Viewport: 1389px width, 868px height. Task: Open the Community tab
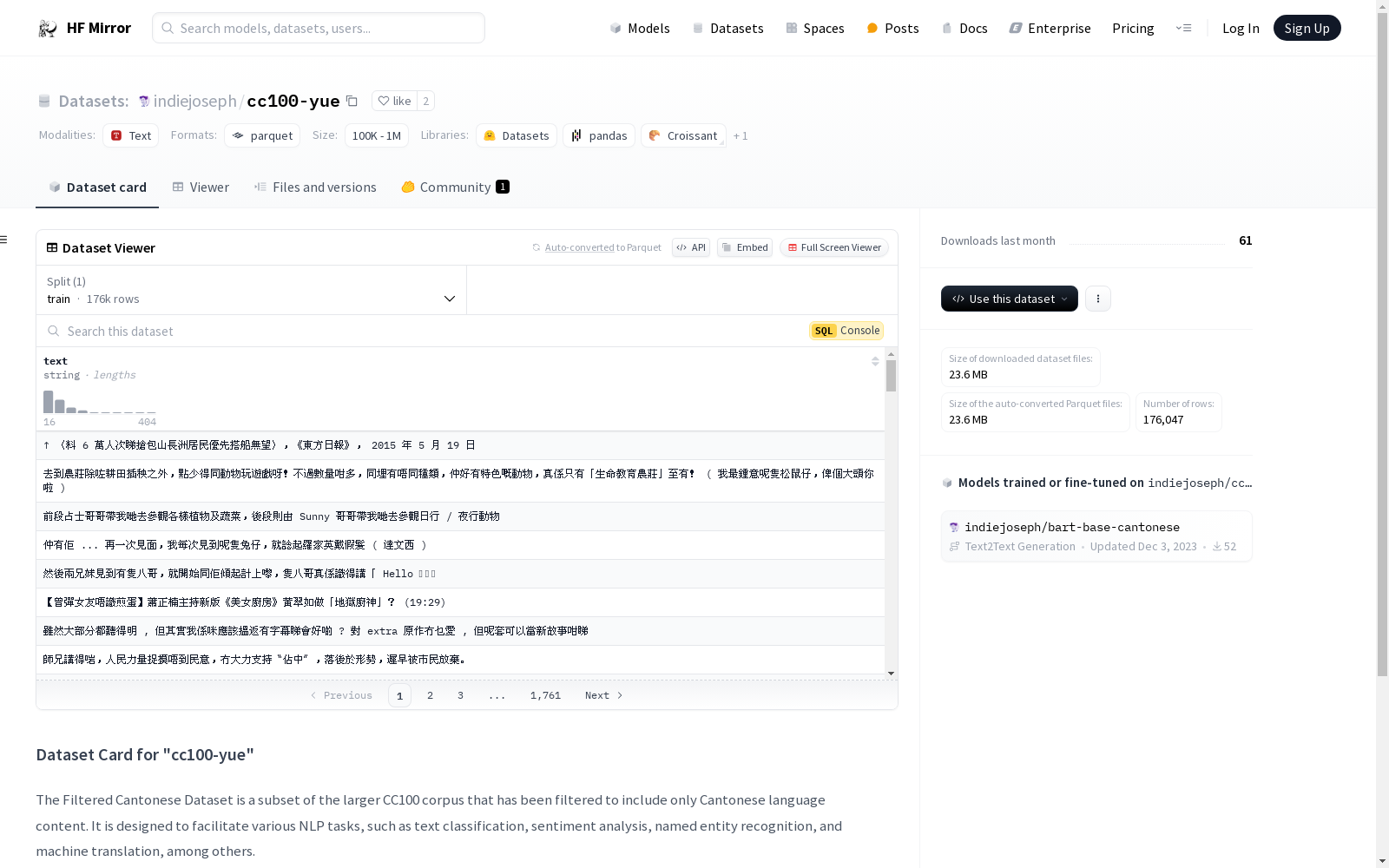coord(456,187)
